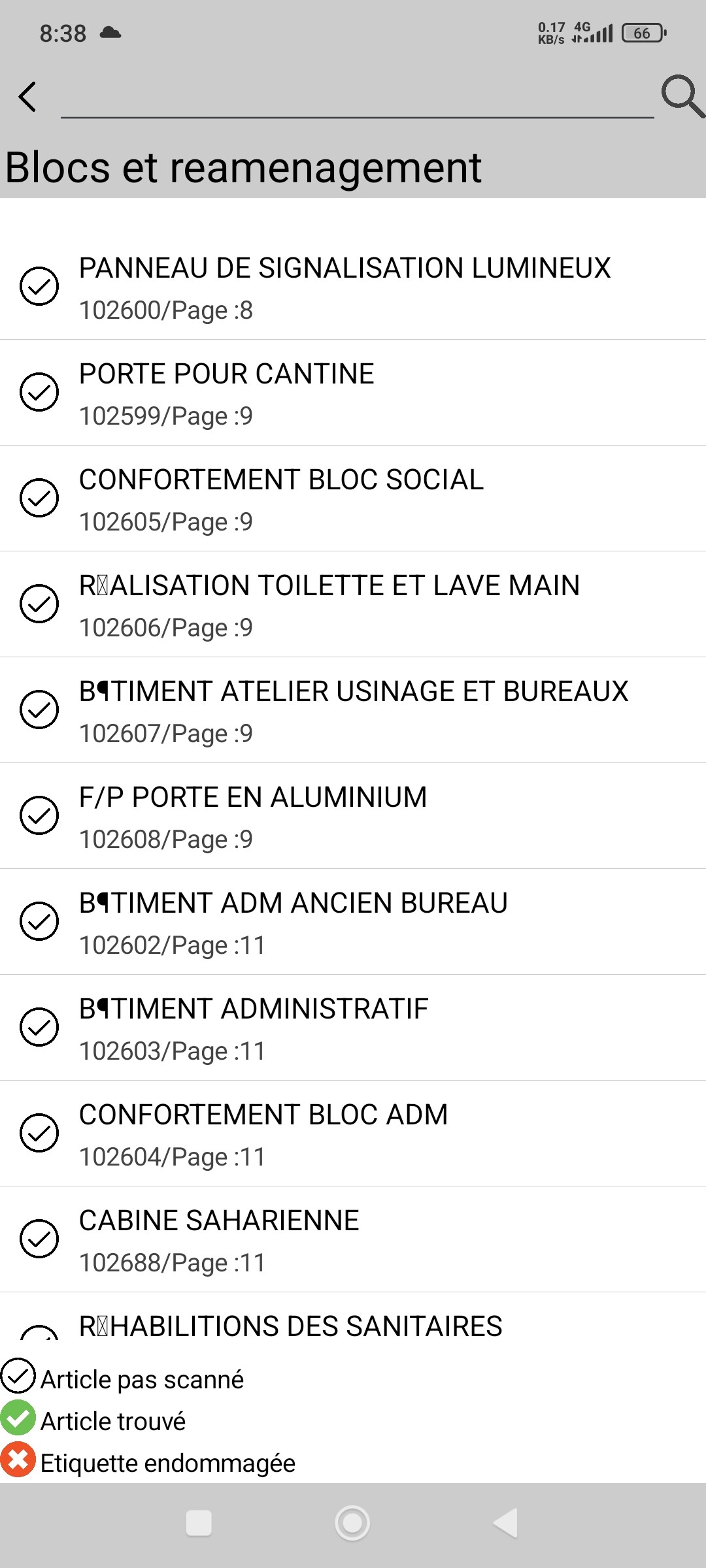Screen dimensions: 706x1568
Task: Tap the green Article trouvé legend icon
Action: pos(18,1421)
